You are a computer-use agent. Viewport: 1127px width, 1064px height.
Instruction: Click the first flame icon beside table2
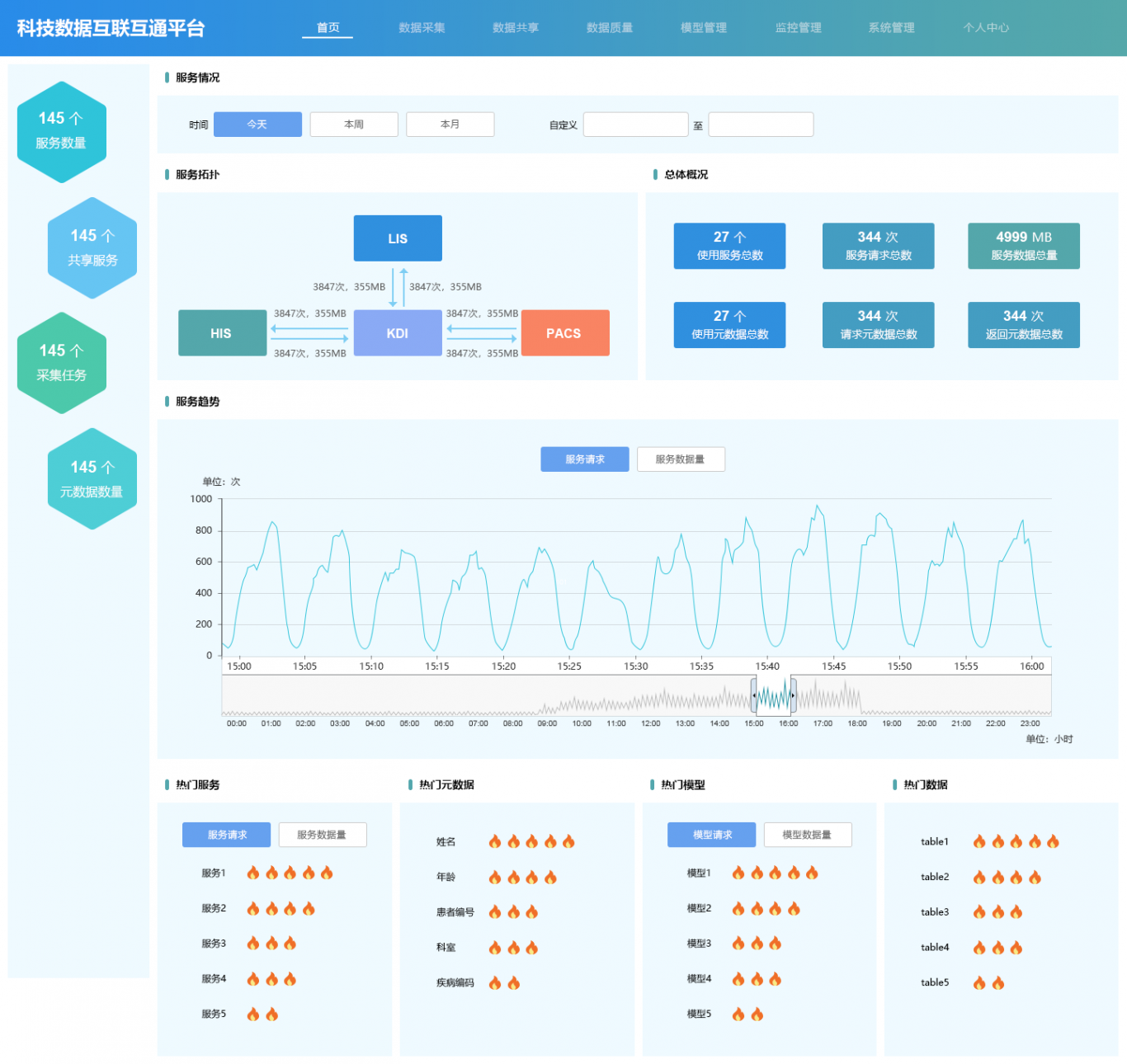(979, 877)
